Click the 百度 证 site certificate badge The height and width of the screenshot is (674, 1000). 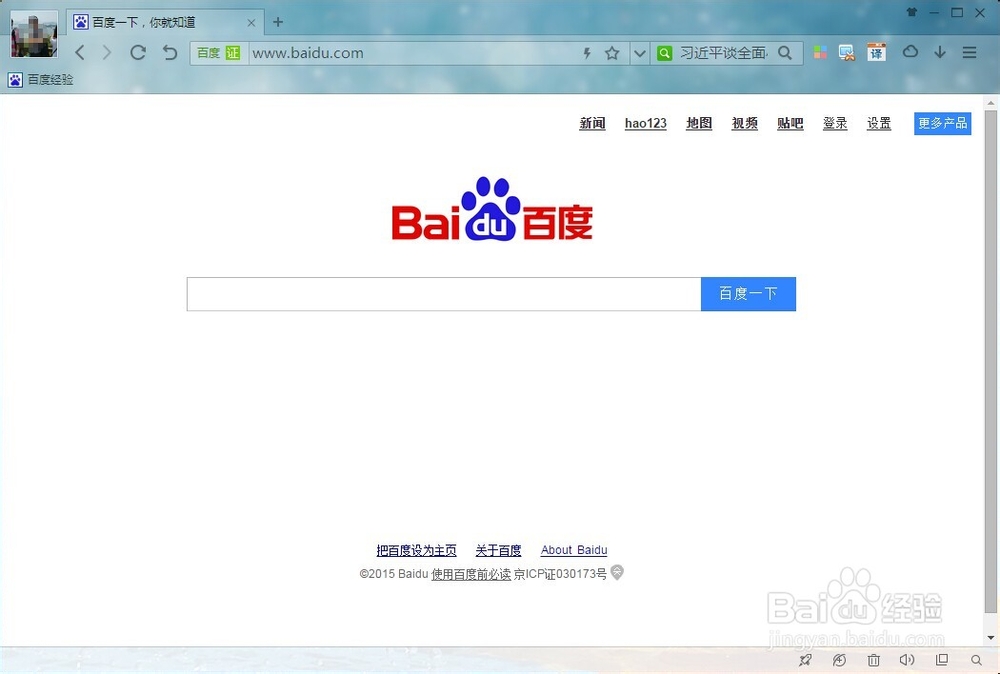pos(218,53)
